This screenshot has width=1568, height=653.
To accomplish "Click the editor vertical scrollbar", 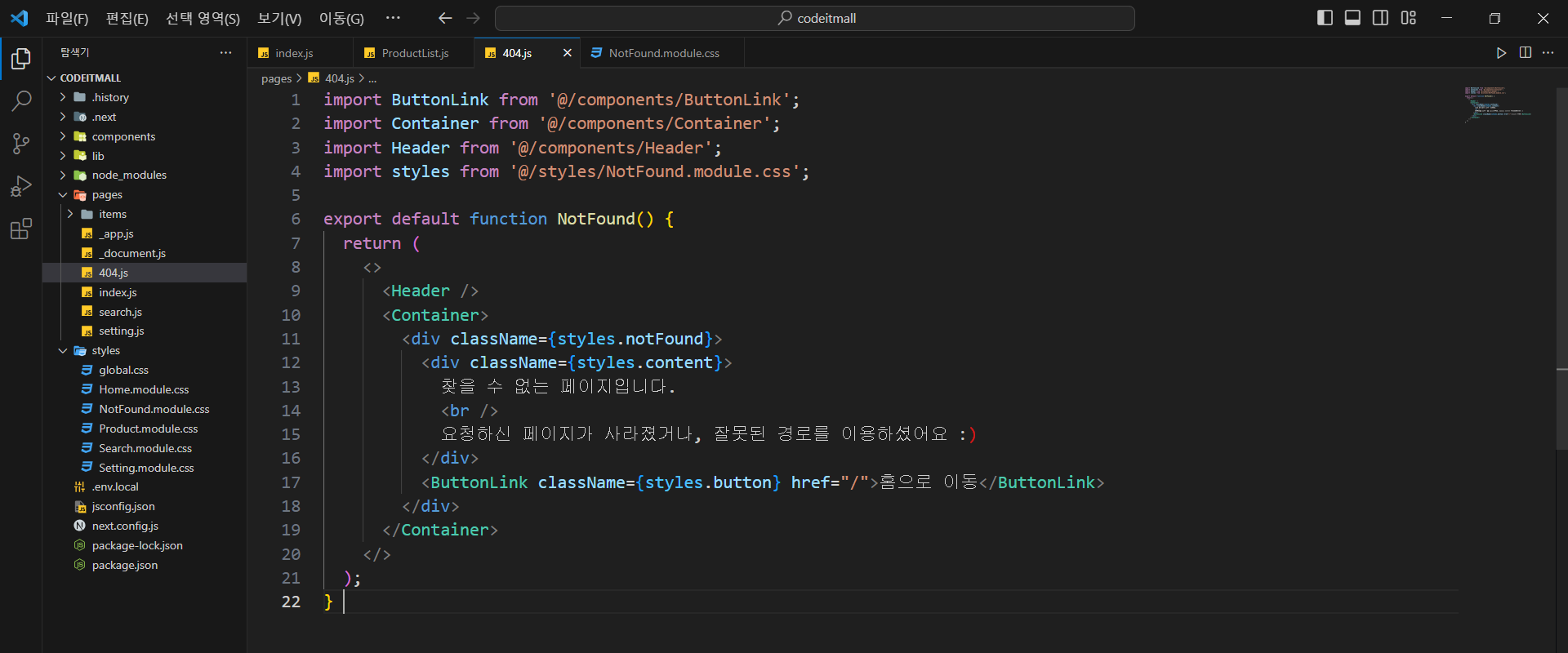I will [1561, 269].
